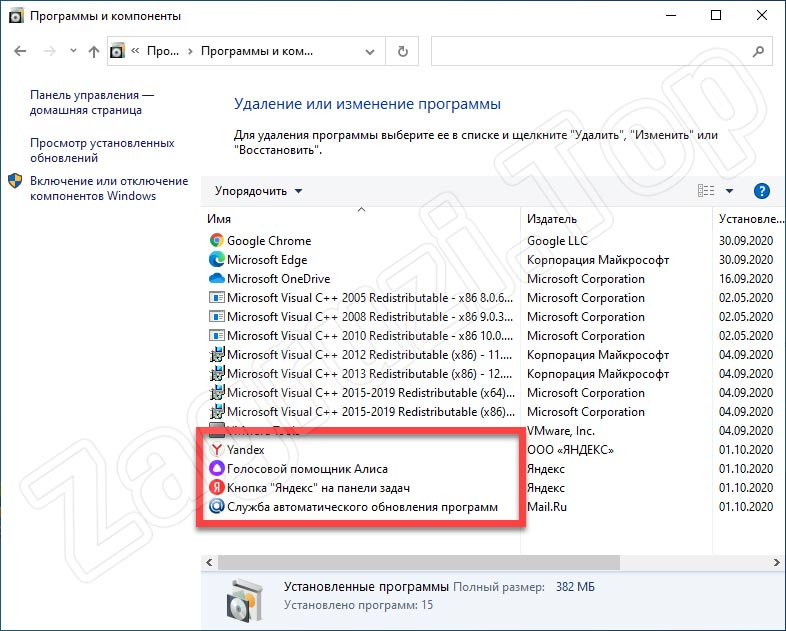The height and width of the screenshot is (631, 786).
Task: Open view installed updates link
Action: point(102,150)
